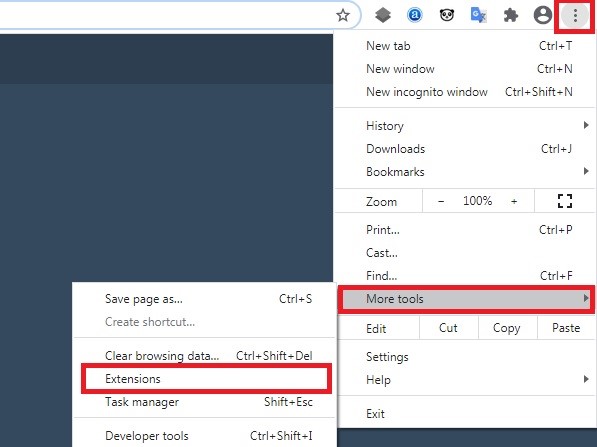The width and height of the screenshot is (597, 447).
Task: Open the blue circled 'a' extension
Action: click(x=415, y=15)
